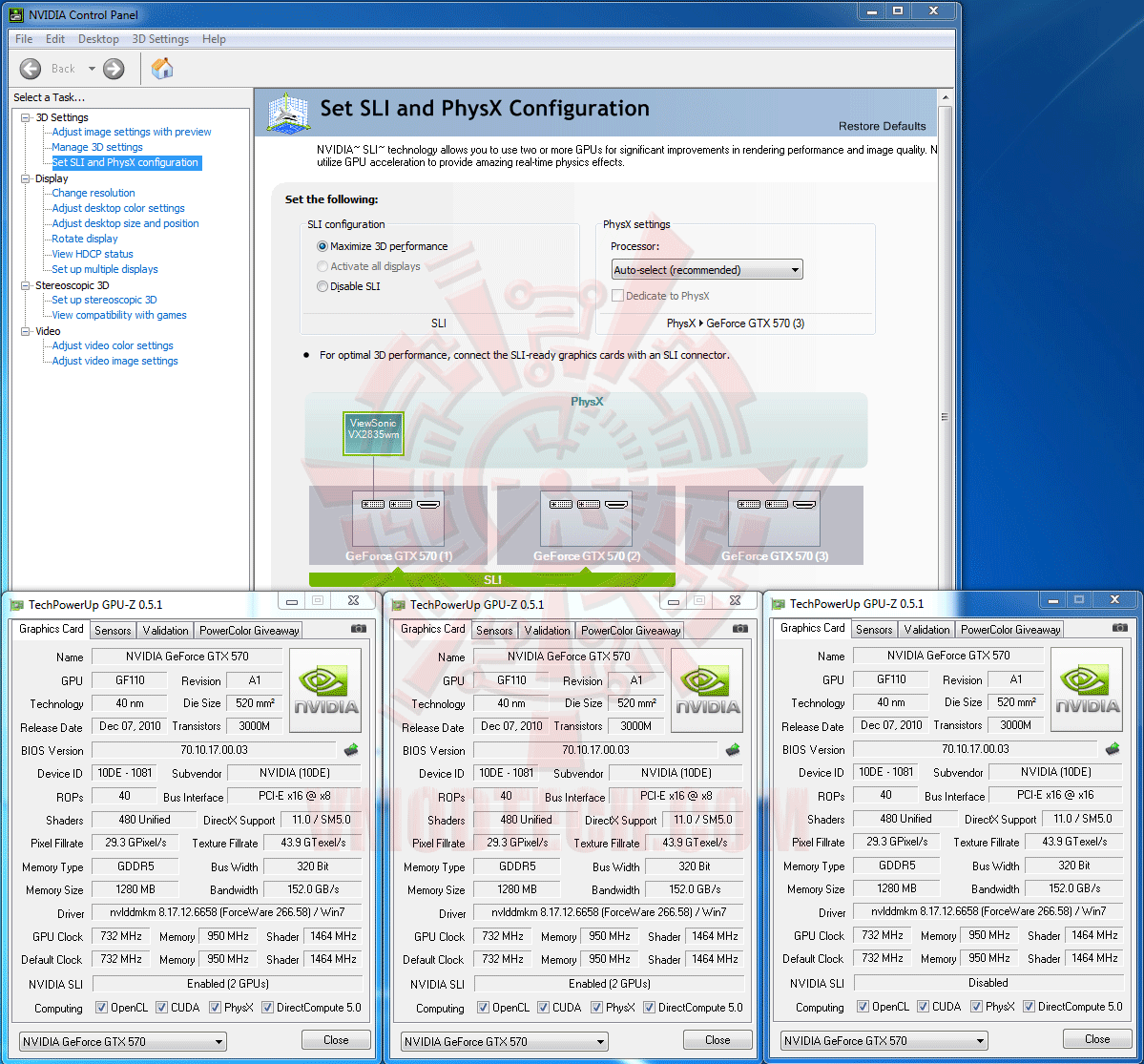
Task: Open GPU selector dropdown in middle GPU-Z
Action: (x=504, y=1042)
